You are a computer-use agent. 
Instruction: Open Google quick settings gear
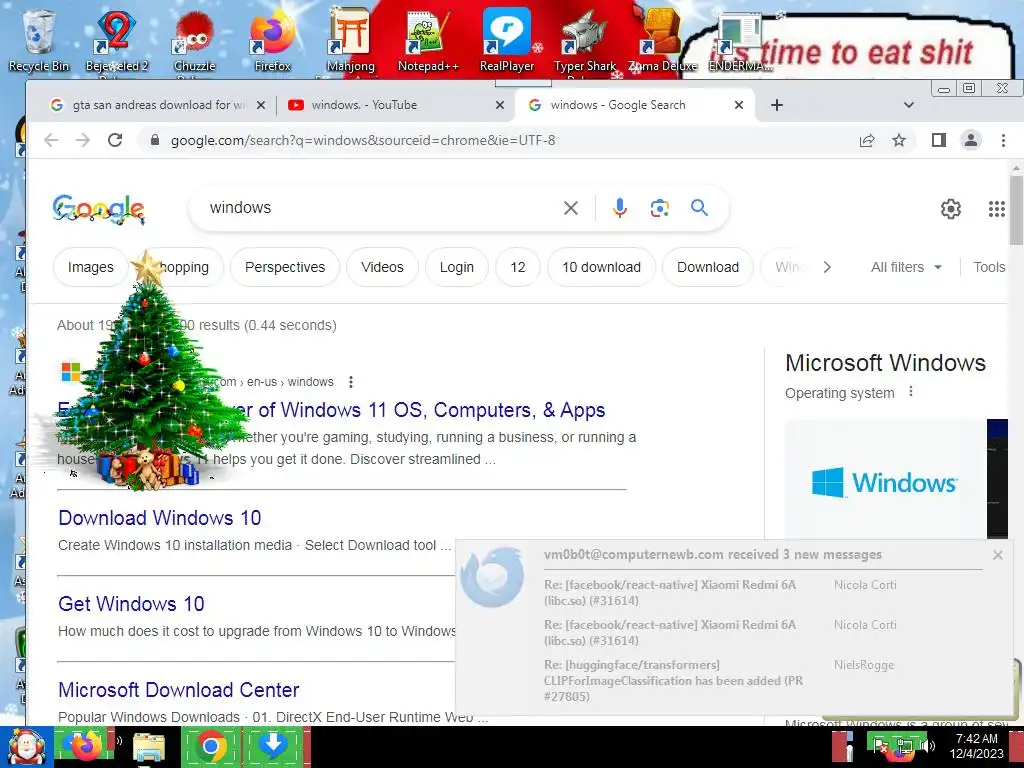(x=951, y=209)
